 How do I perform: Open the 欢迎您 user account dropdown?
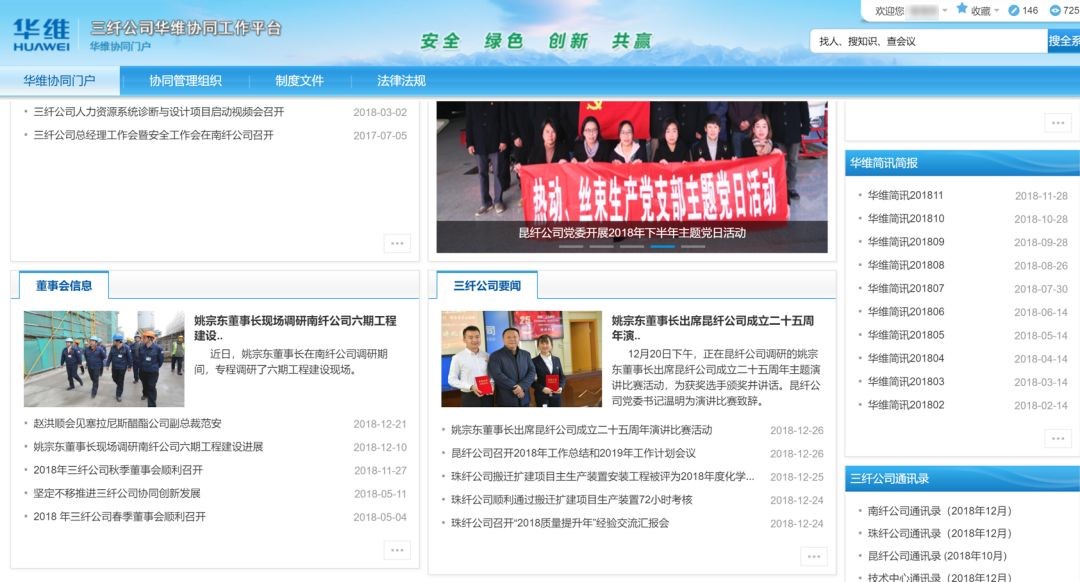coord(944,9)
